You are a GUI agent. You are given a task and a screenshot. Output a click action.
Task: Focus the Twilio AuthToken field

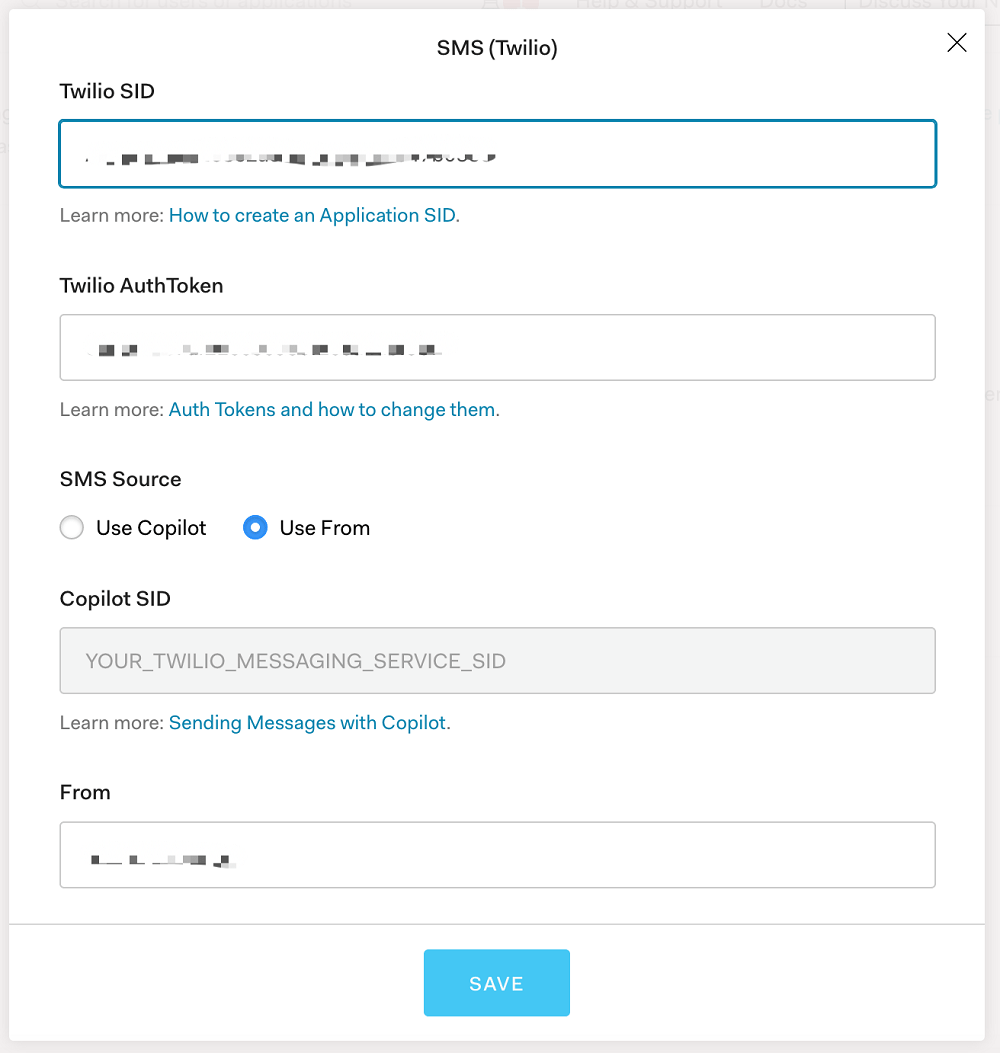[498, 347]
